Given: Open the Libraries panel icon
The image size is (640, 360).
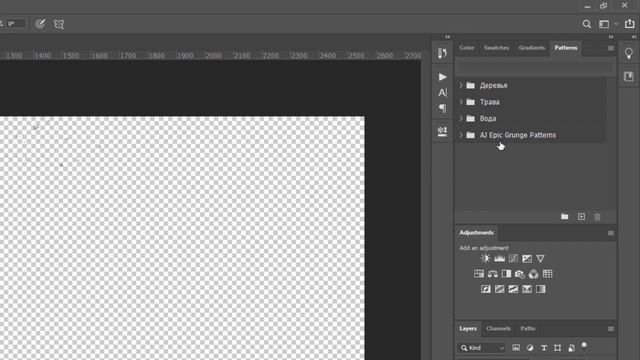Looking at the screenshot, I should 629,76.
